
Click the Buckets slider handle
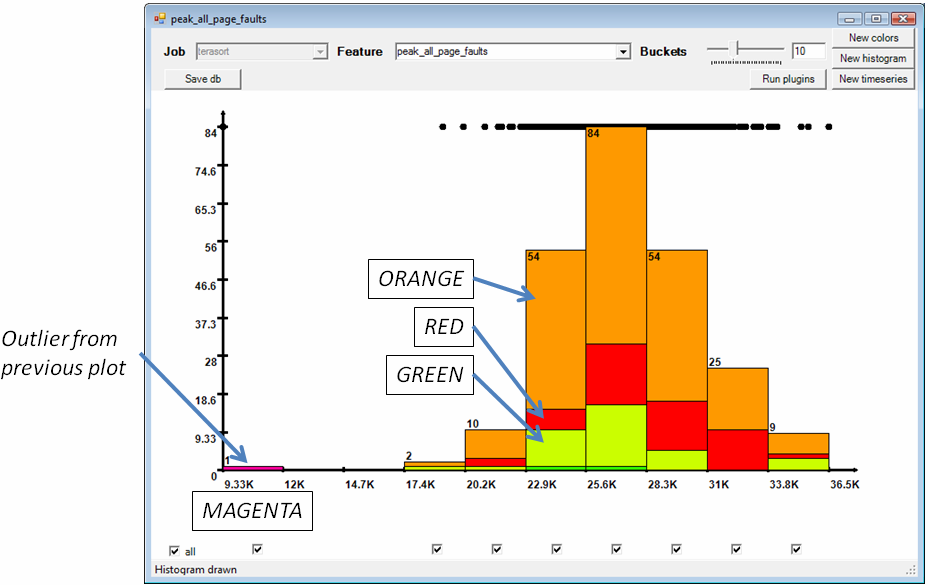point(738,48)
